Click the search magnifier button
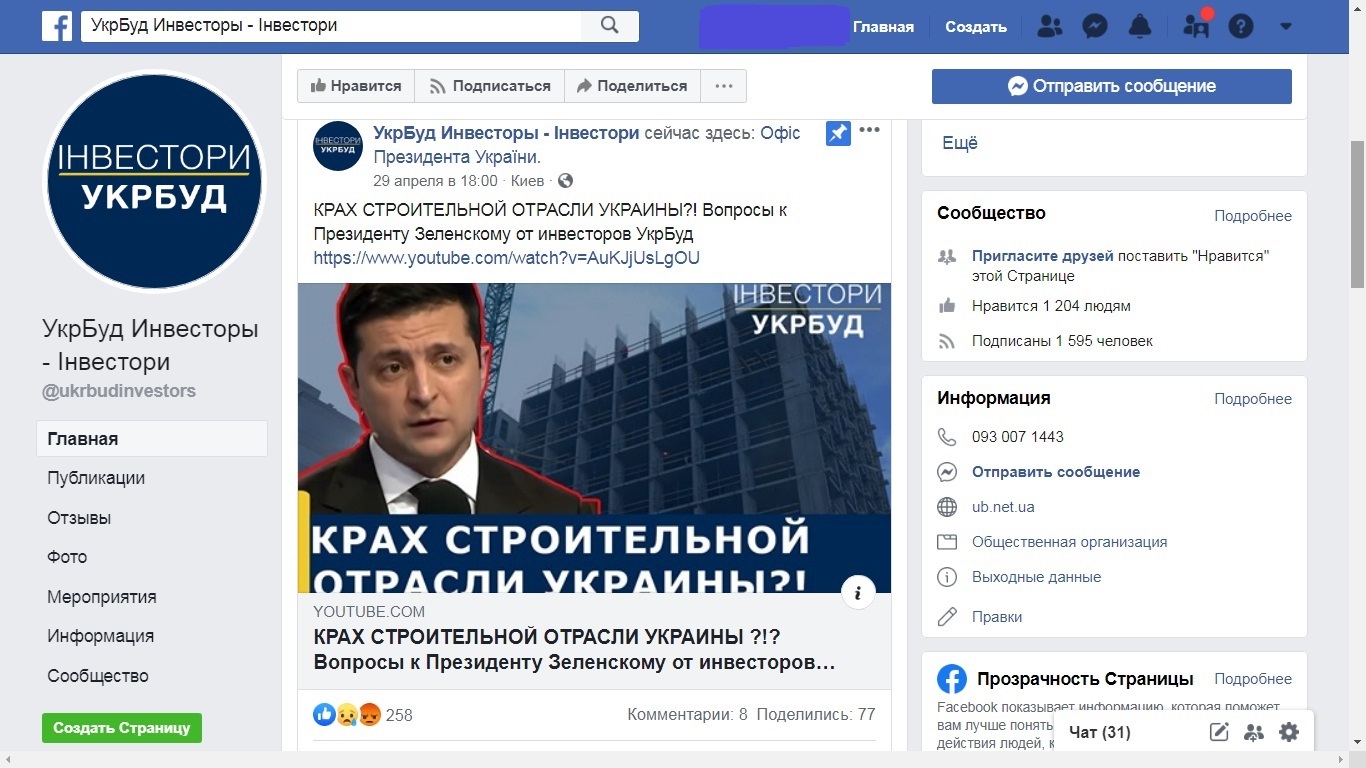 point(610,26)
